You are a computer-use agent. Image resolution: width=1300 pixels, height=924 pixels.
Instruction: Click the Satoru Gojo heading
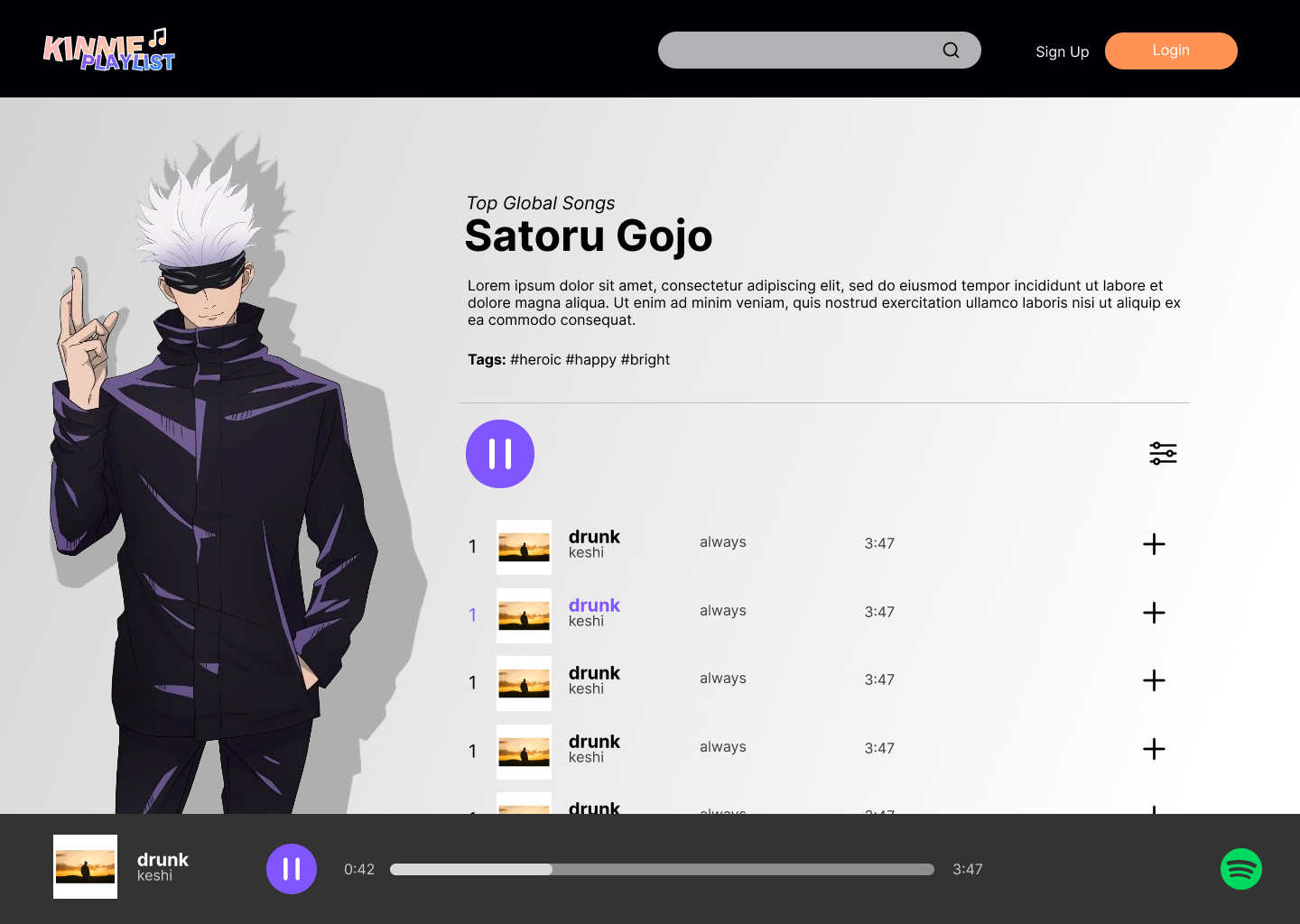(589, 236)
